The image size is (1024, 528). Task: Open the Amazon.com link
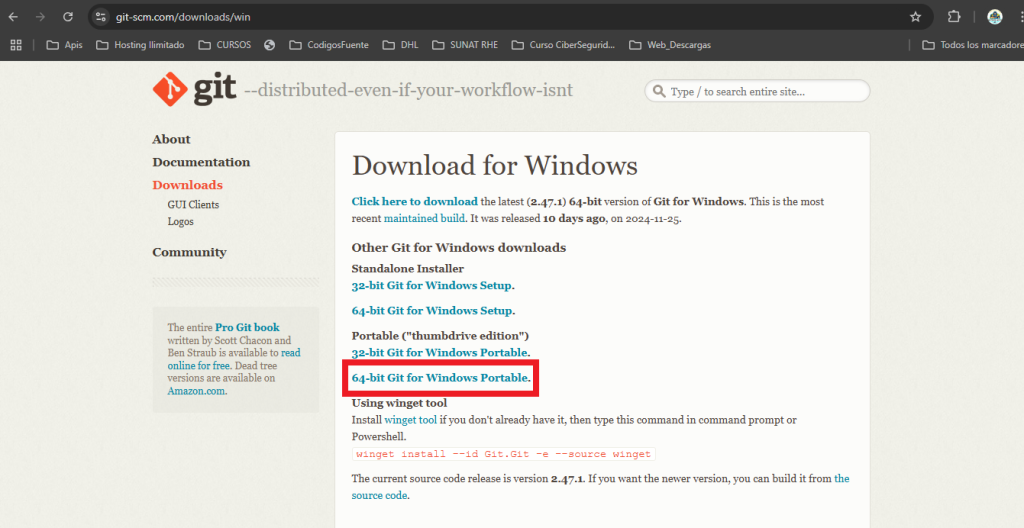197,391
